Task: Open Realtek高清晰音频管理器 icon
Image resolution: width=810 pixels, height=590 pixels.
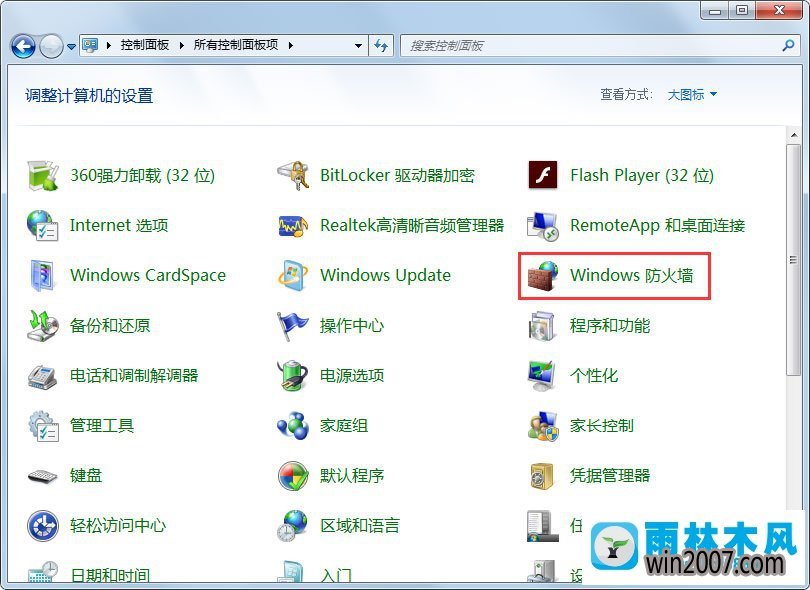Action: click(x=293, y=226)
